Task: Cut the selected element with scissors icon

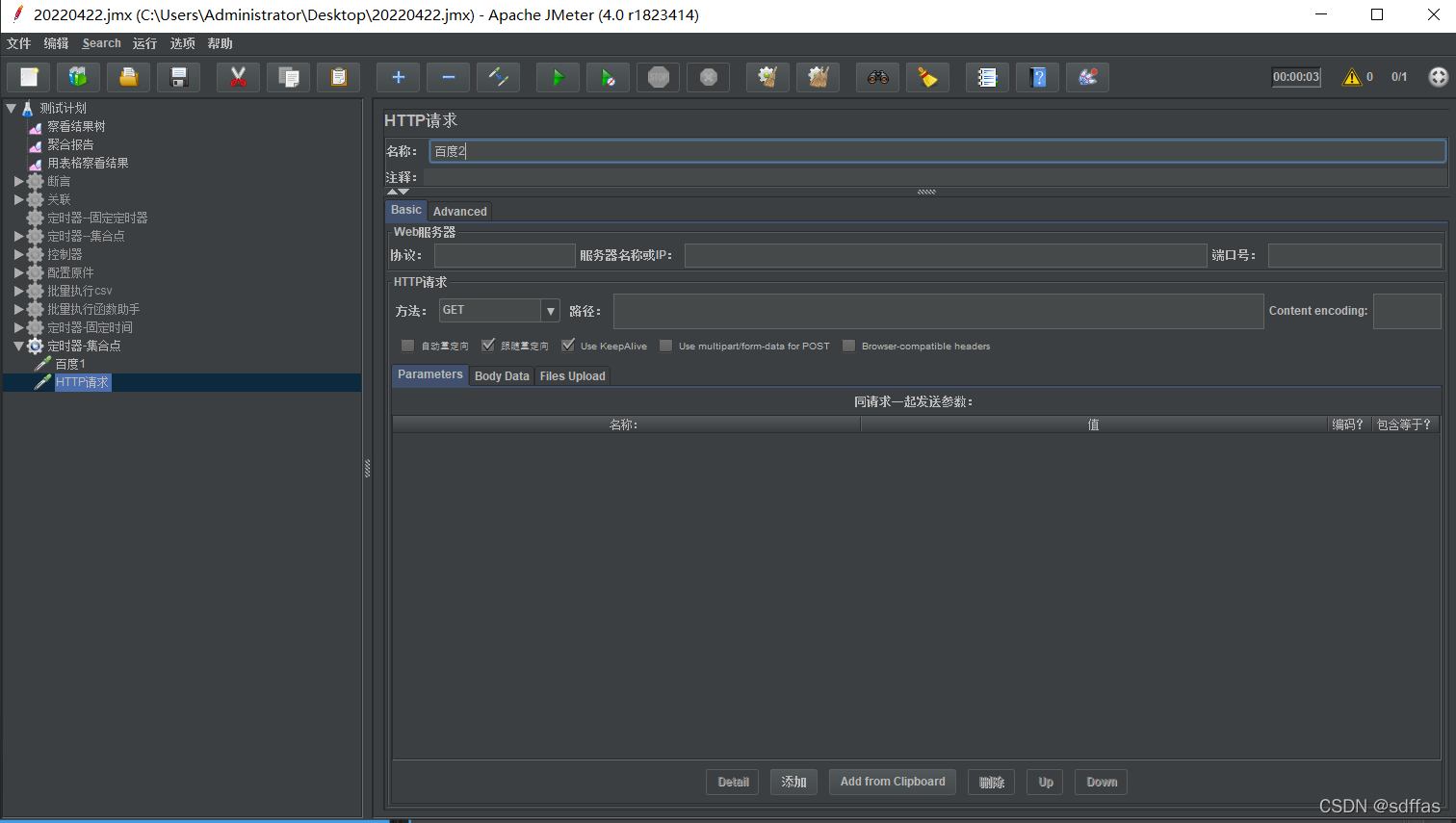Action: point(238,77)
